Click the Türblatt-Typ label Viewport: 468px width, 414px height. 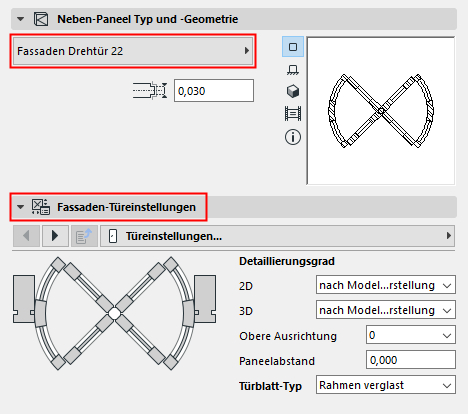click(x=270, y=386)
